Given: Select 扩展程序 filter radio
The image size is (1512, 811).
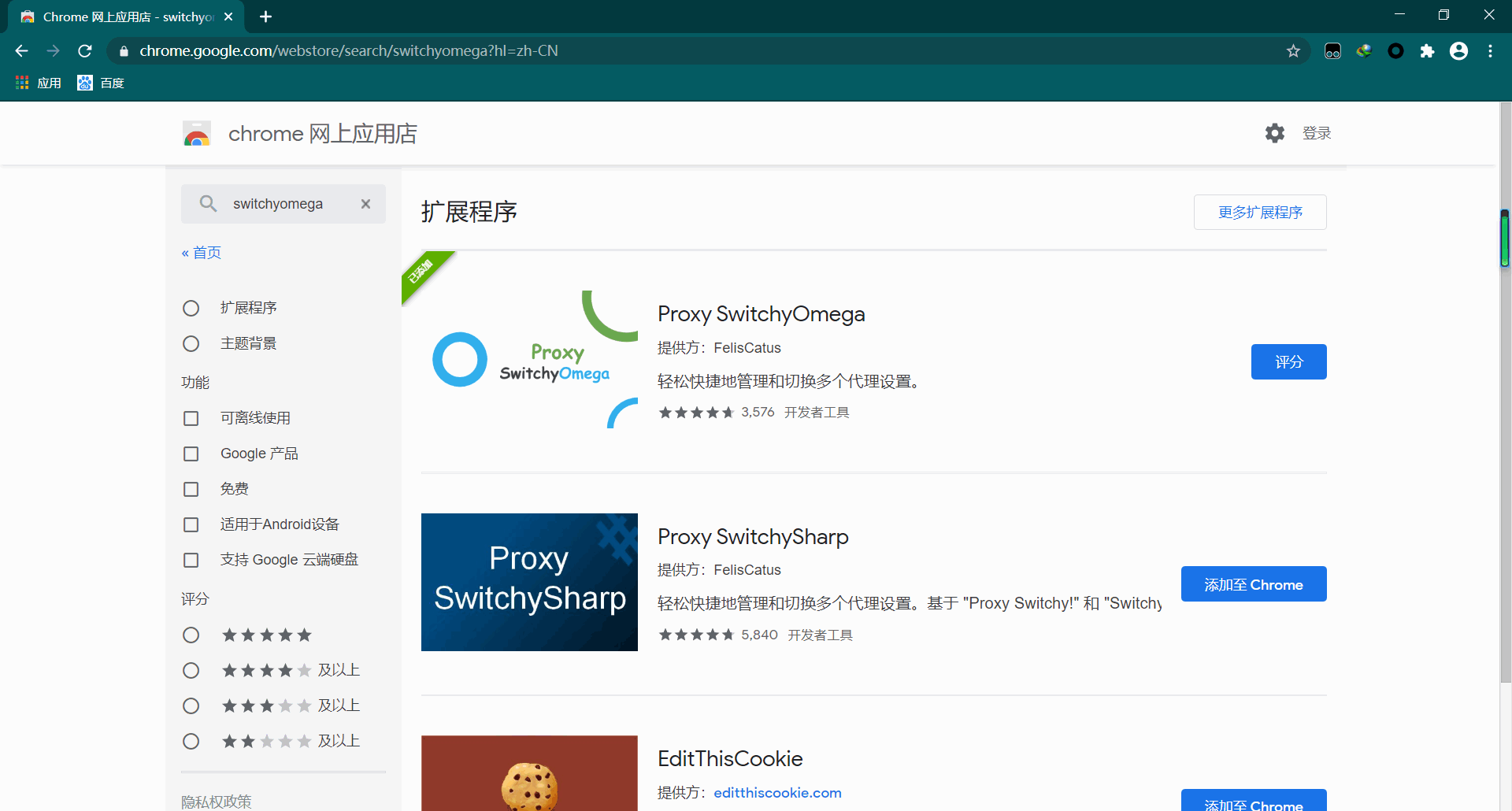Looking at the screenshot, I should pos(191,308).
